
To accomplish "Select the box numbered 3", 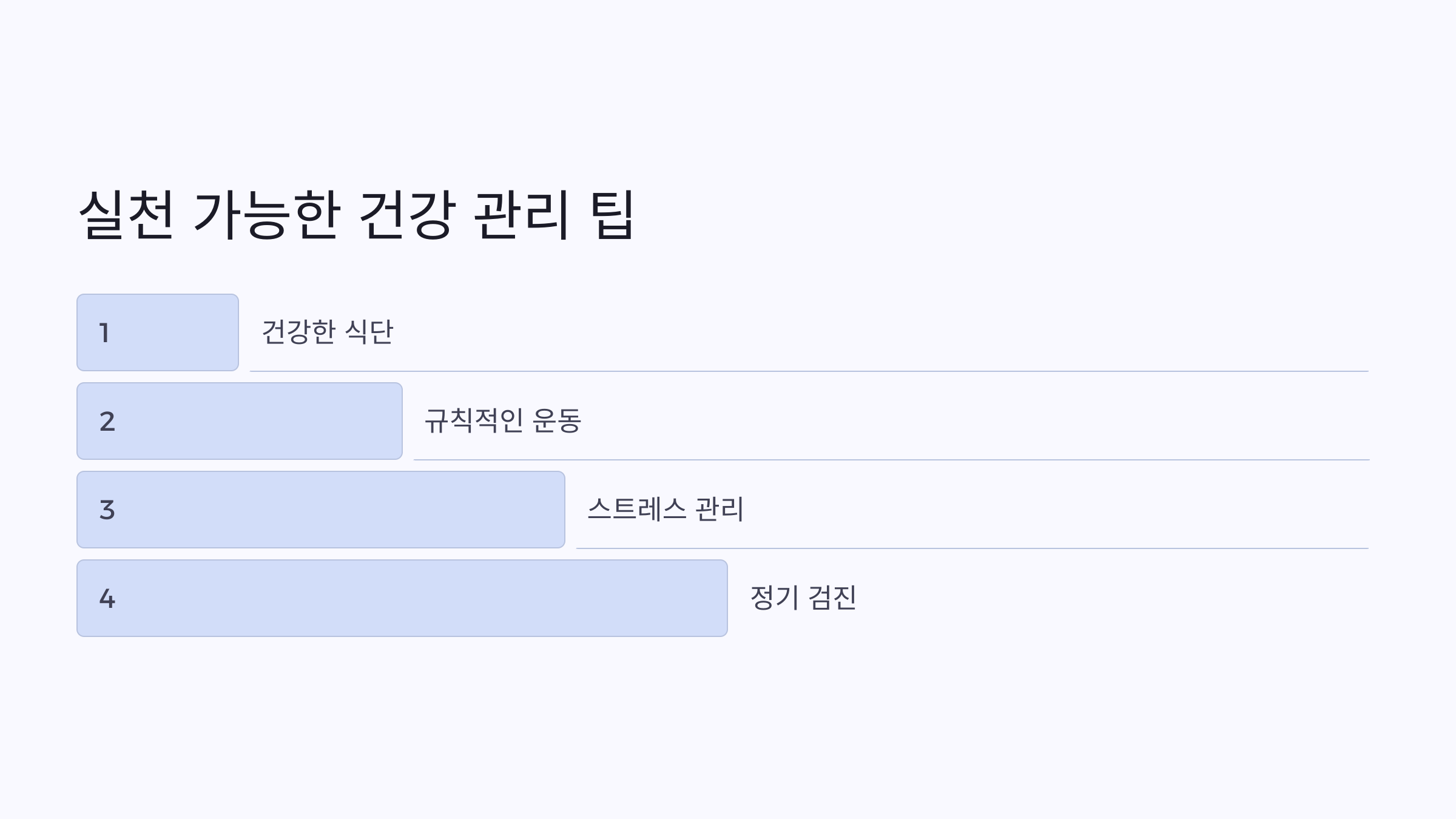I will (x=321, y=510).
